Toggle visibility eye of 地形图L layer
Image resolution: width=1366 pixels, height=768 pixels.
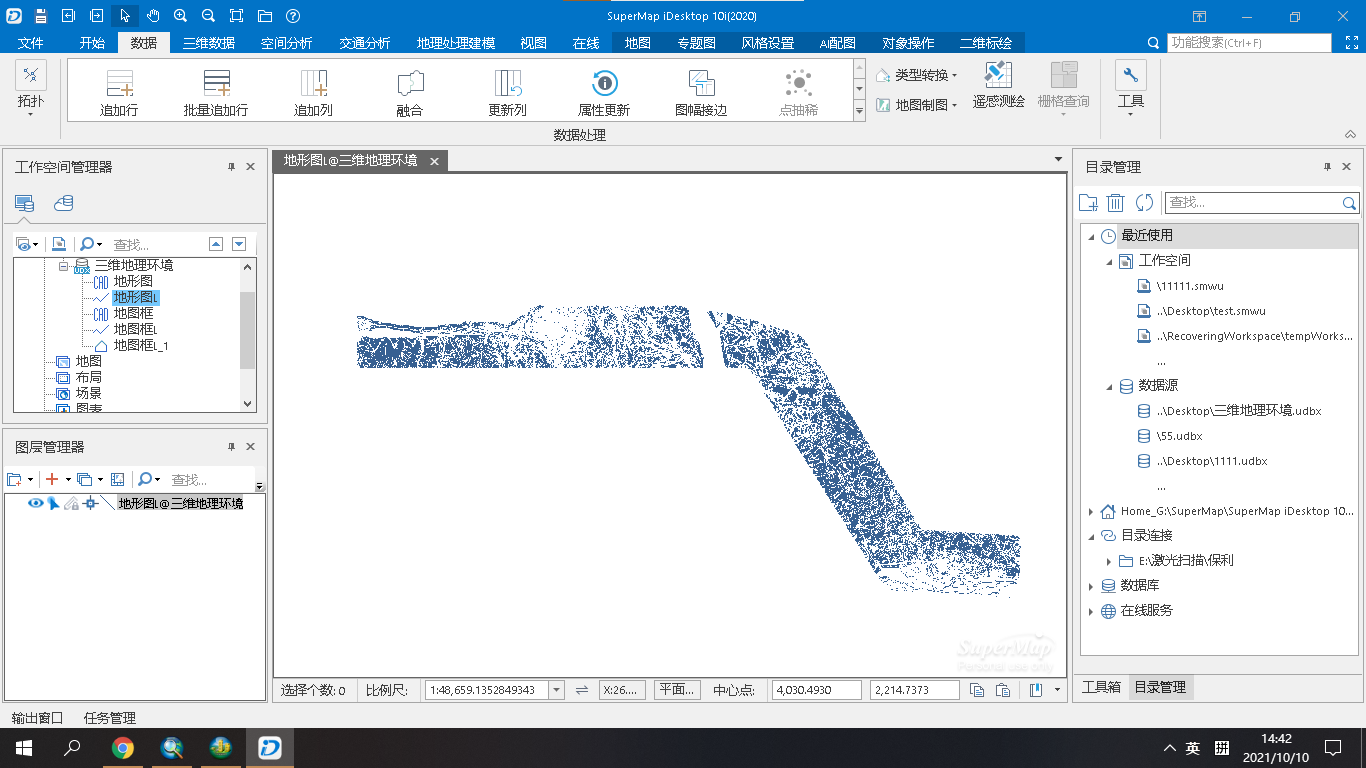pos(36,503)
